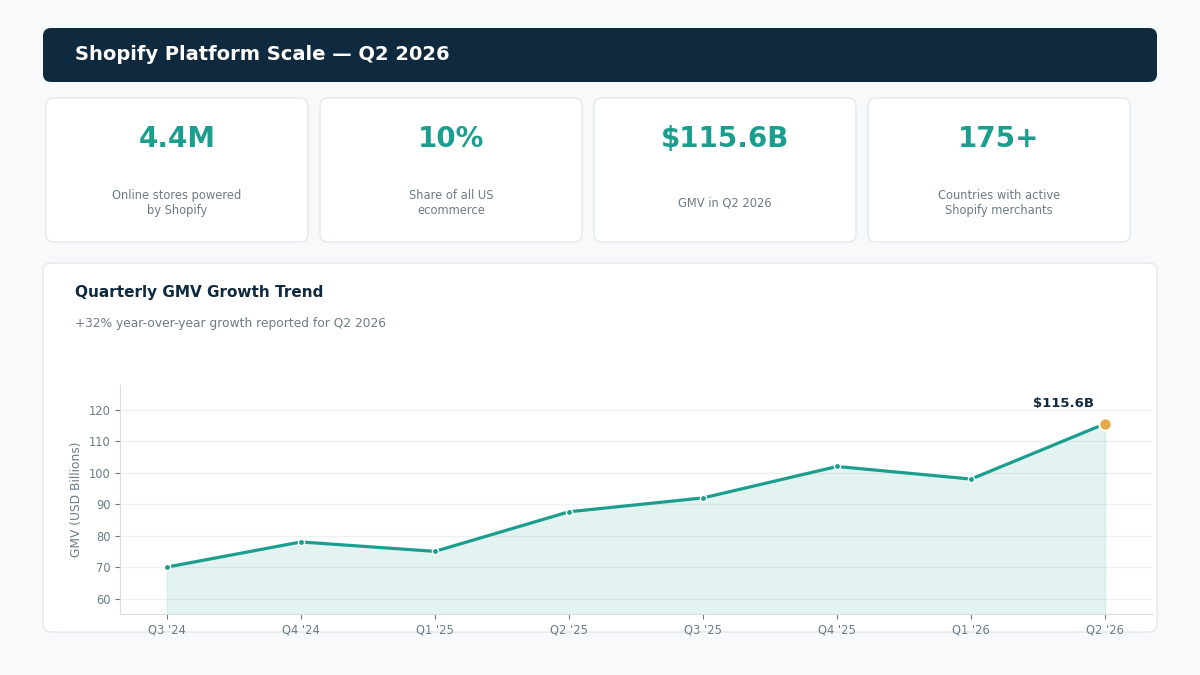Click the 120 y-axis tick label
This screenshot has width=1200, height=675.
tap(99, 410)
